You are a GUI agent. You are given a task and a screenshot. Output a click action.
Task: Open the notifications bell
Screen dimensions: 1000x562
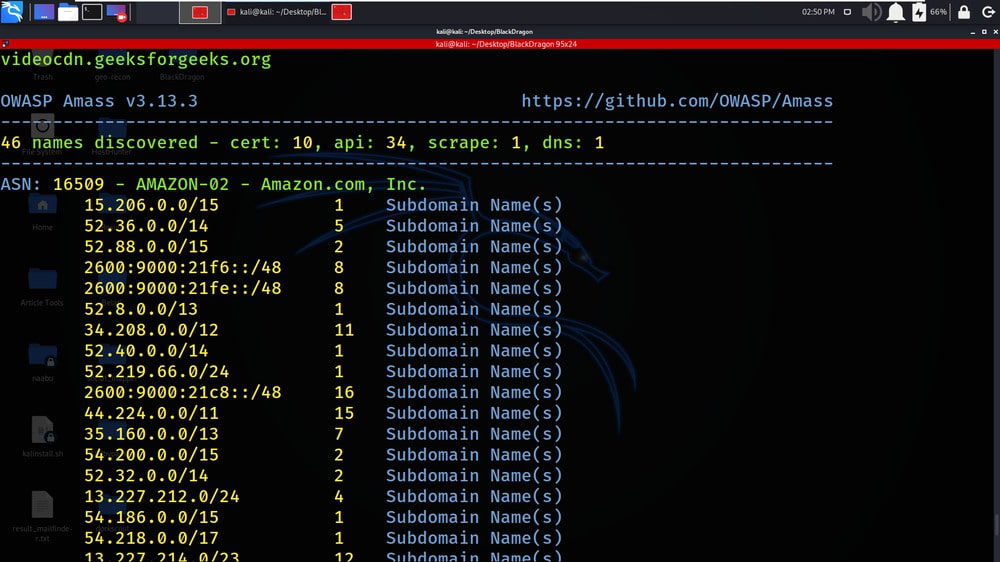[x=895, y=12]
